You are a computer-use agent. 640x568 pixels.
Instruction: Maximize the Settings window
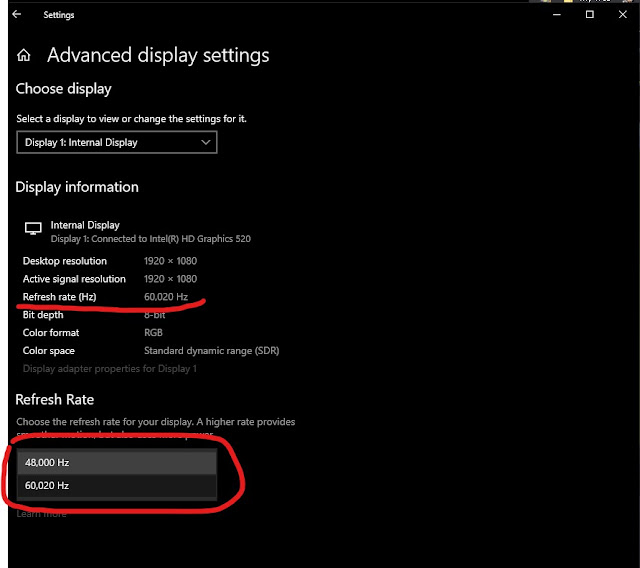click(x=589, y=15)
